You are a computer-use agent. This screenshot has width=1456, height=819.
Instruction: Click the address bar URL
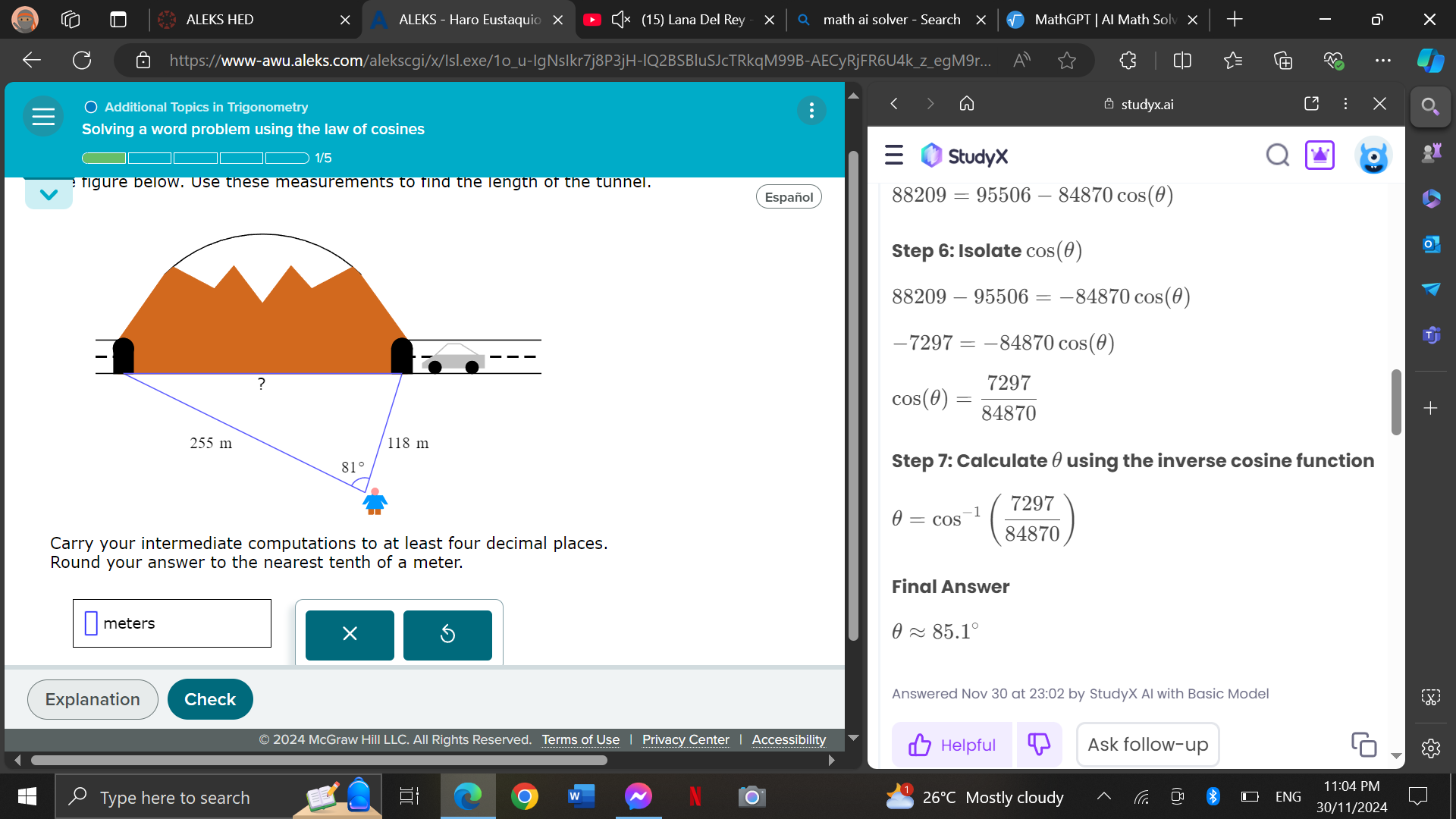pos(580,61)
